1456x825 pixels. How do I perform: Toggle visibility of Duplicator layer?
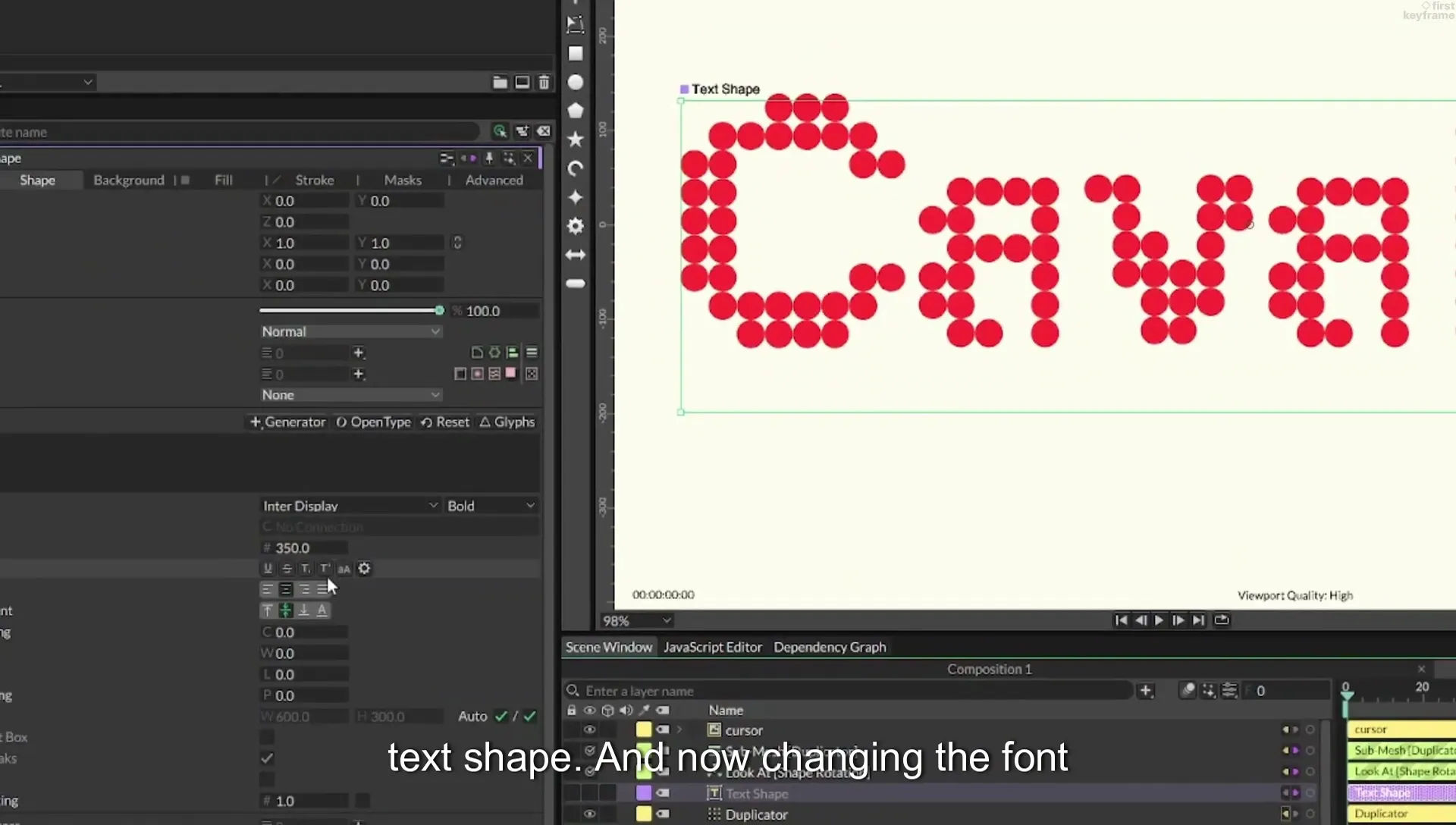tap(589, 814)
